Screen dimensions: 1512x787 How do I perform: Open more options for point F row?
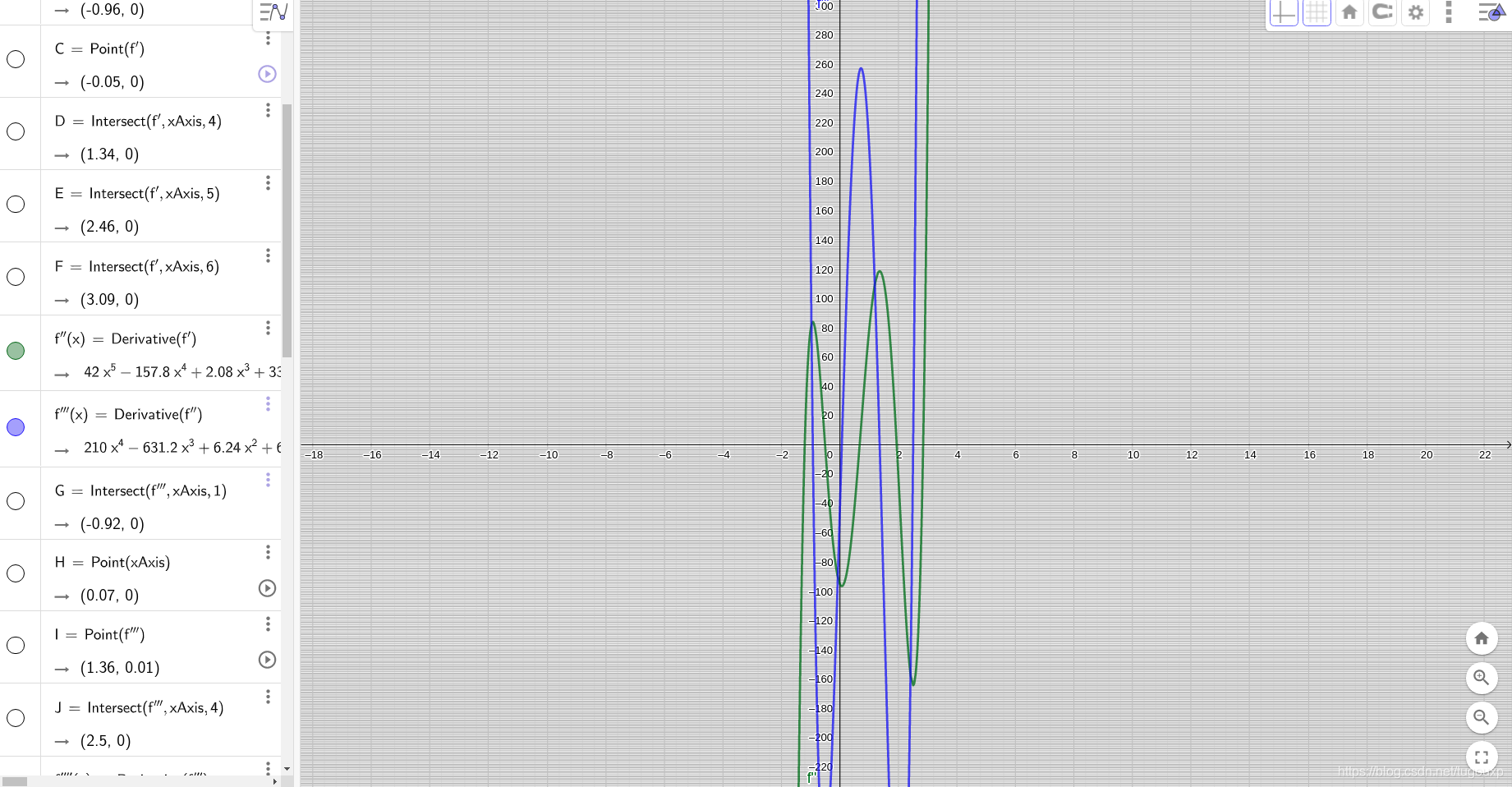click(x=268, y=255)
